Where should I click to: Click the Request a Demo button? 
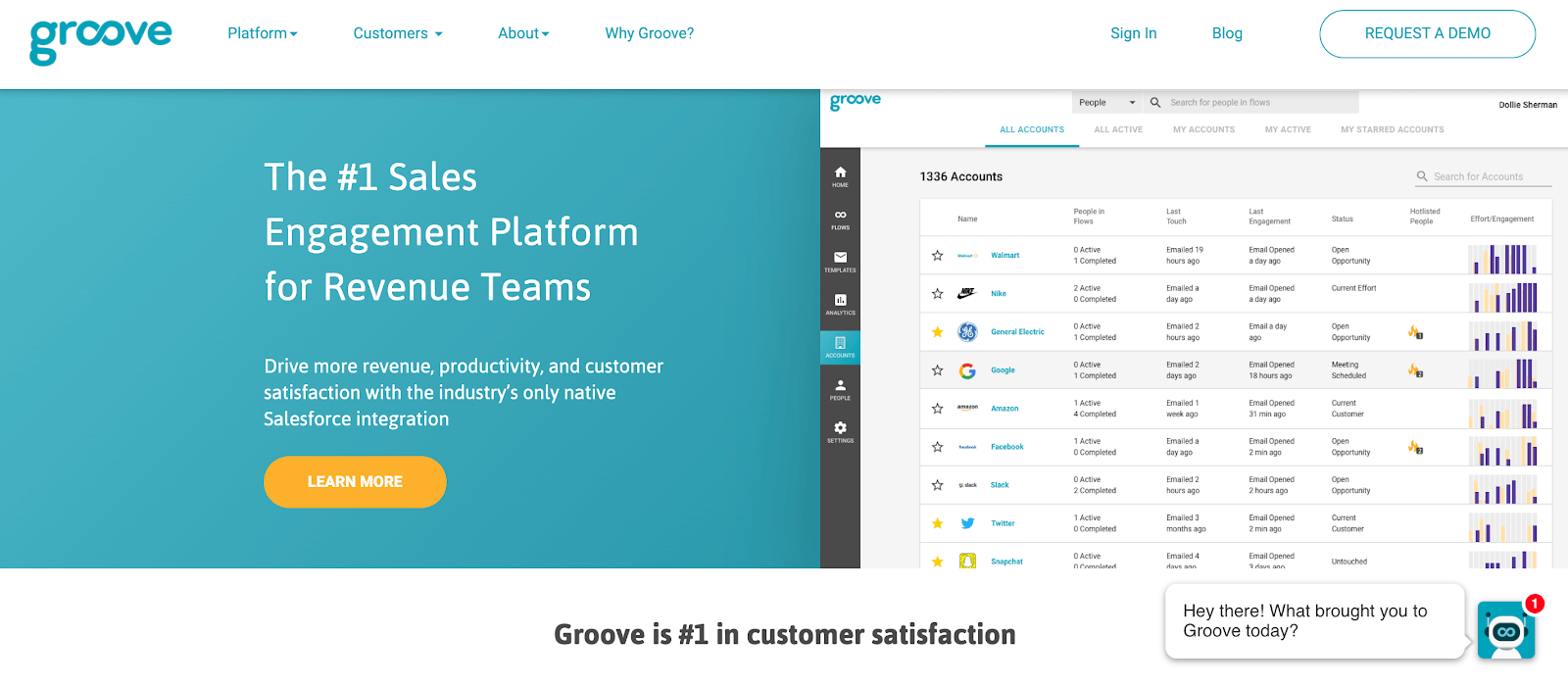pyautogui.click(x=1428, y=33)
